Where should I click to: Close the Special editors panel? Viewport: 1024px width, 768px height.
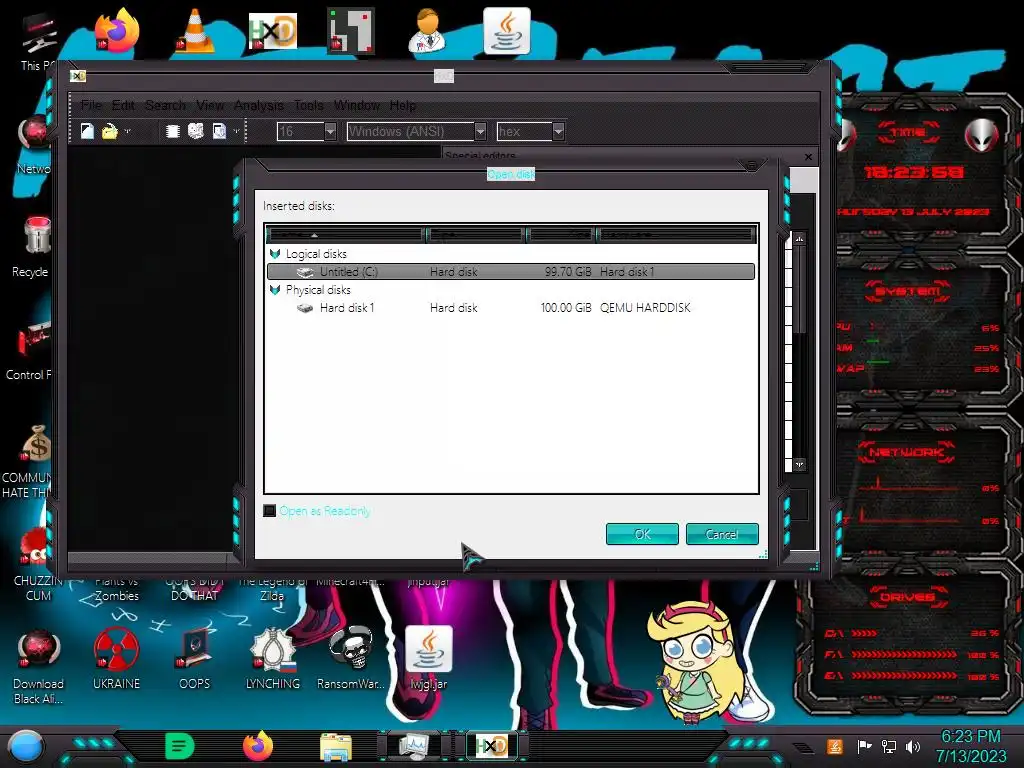[808, 157]
